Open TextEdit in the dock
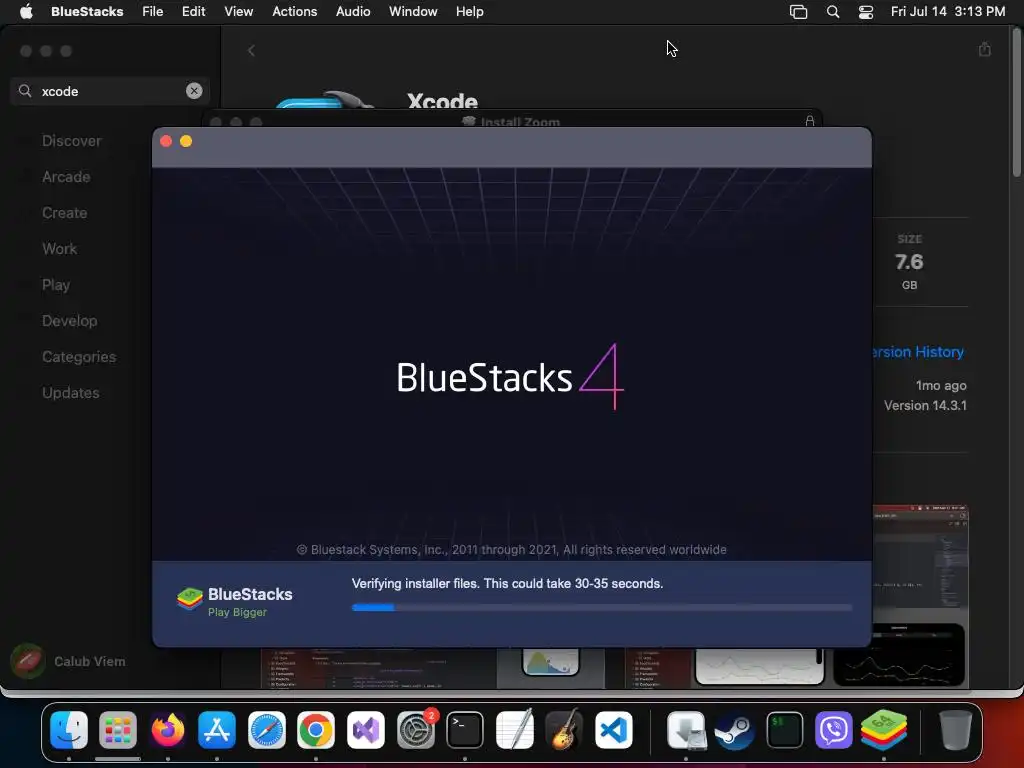This screenshot has width=1024, height=768. pyautogui.click(x=515, y=729)
